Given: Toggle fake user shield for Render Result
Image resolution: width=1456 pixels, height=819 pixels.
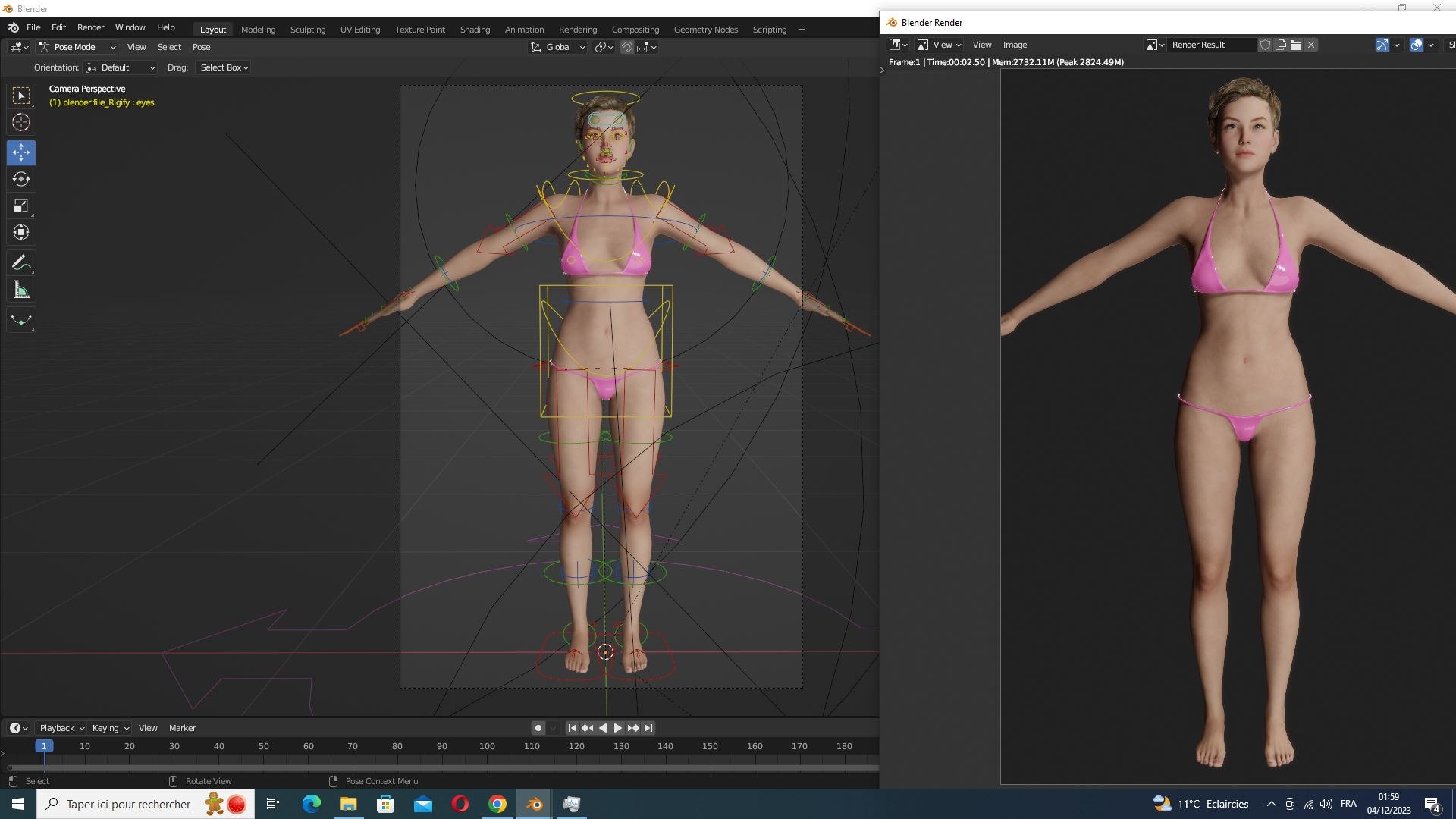Looking at the screenshot, I should tap(1265, 45).
